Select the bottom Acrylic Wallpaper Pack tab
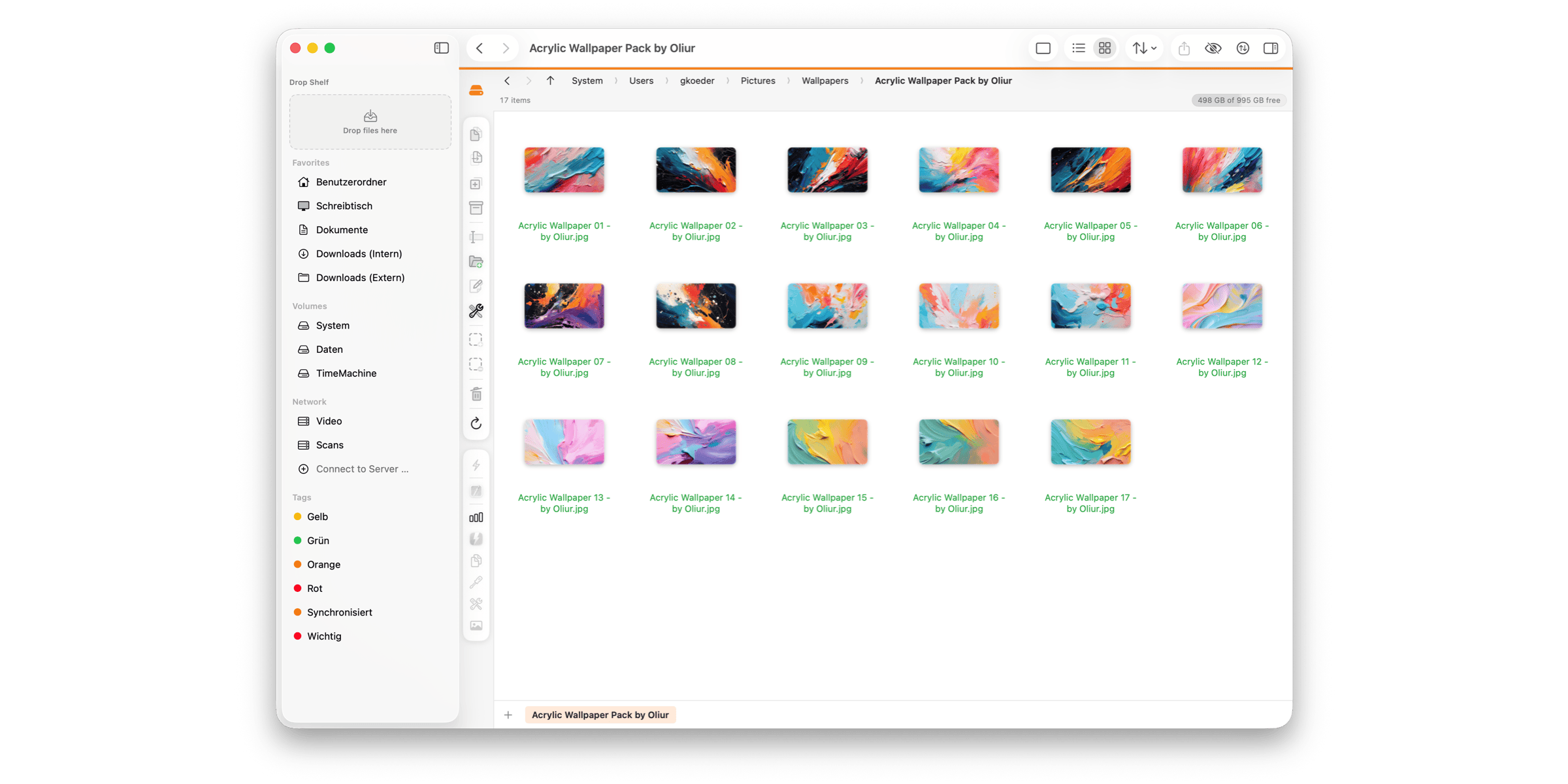Screen dimensions: 1568x784 [x=600, y=715]
